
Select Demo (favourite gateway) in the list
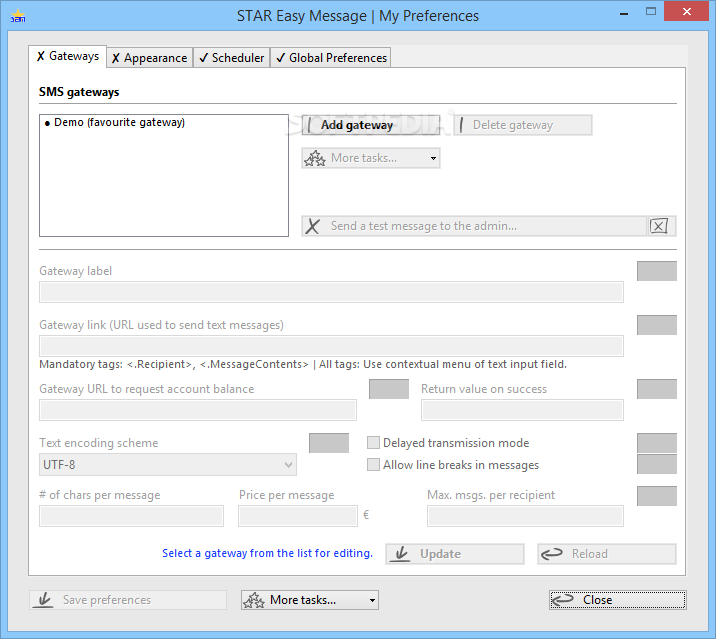(115, 122)
